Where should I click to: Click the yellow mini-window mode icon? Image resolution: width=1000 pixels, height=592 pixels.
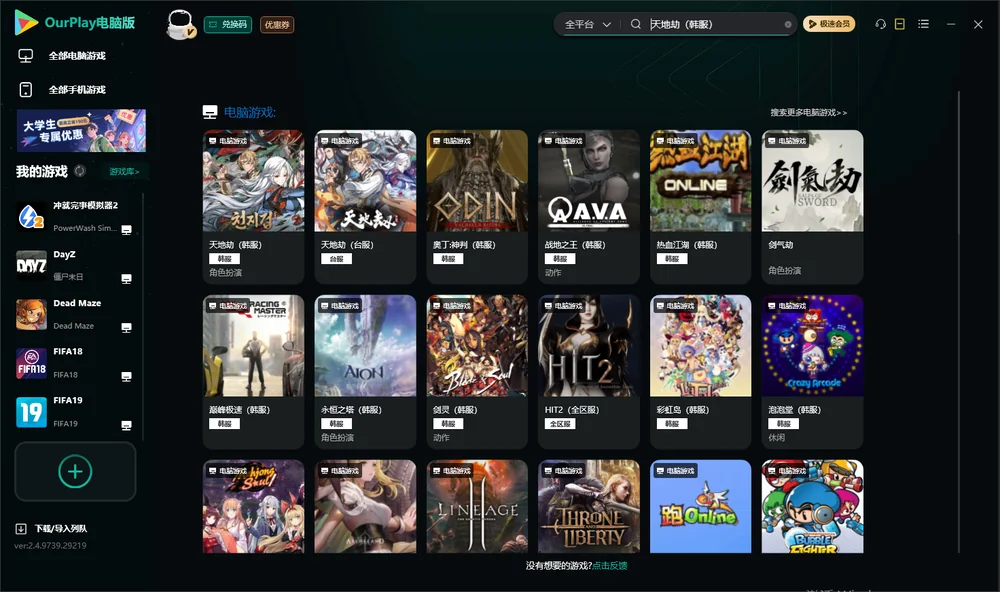(x=900, y=24)
